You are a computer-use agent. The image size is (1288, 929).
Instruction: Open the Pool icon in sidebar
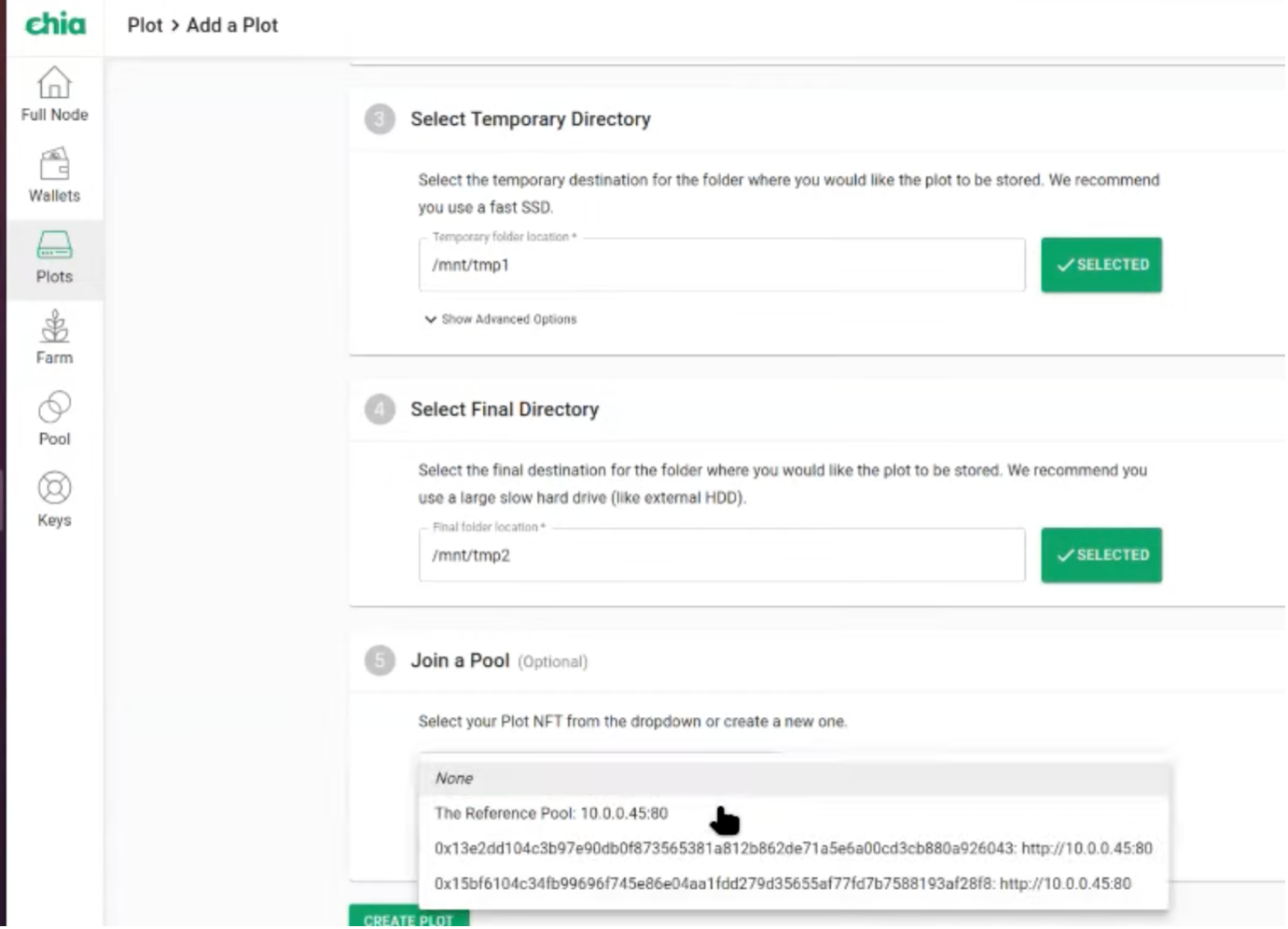tap(54, 409)
